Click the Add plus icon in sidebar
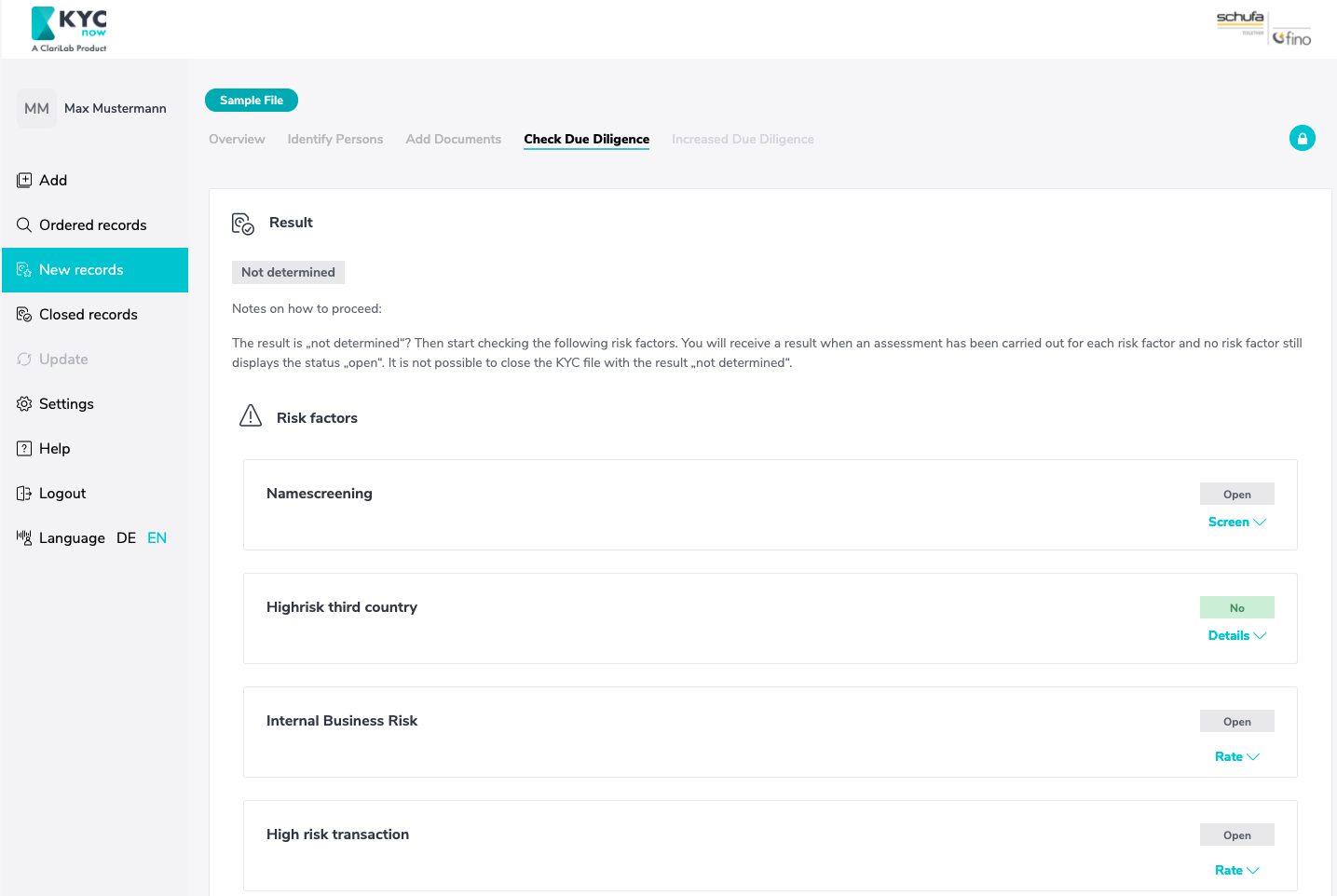The image size is (1337, 896). coord(24,180)
